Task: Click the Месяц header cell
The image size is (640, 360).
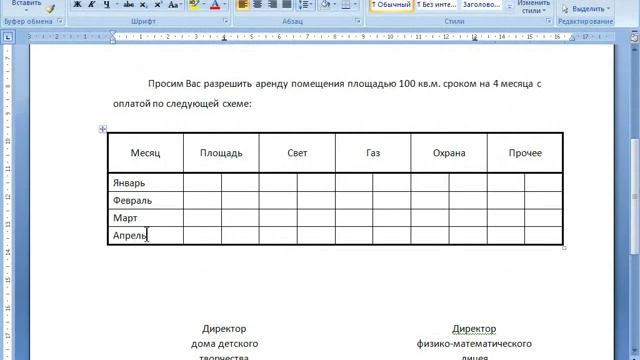Action: click(x=146, y=153)
